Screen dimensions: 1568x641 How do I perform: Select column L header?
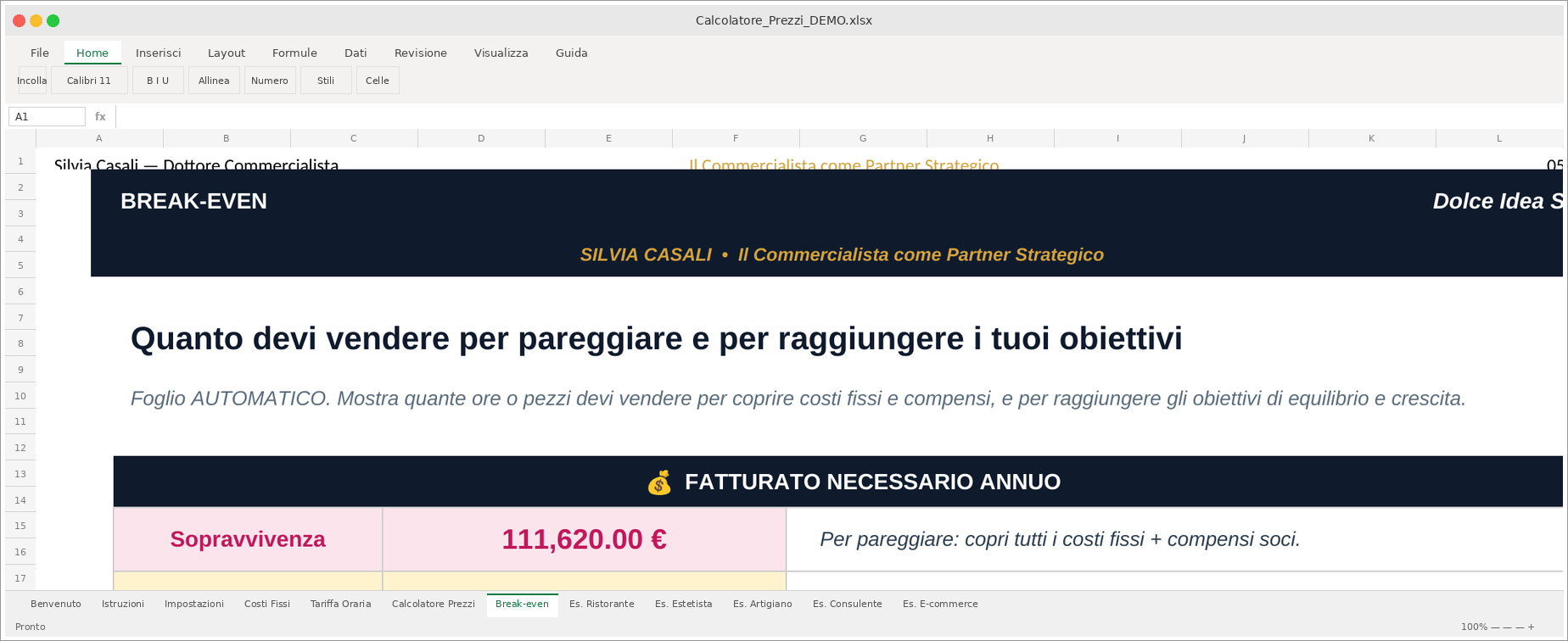tap(1499, 138)
